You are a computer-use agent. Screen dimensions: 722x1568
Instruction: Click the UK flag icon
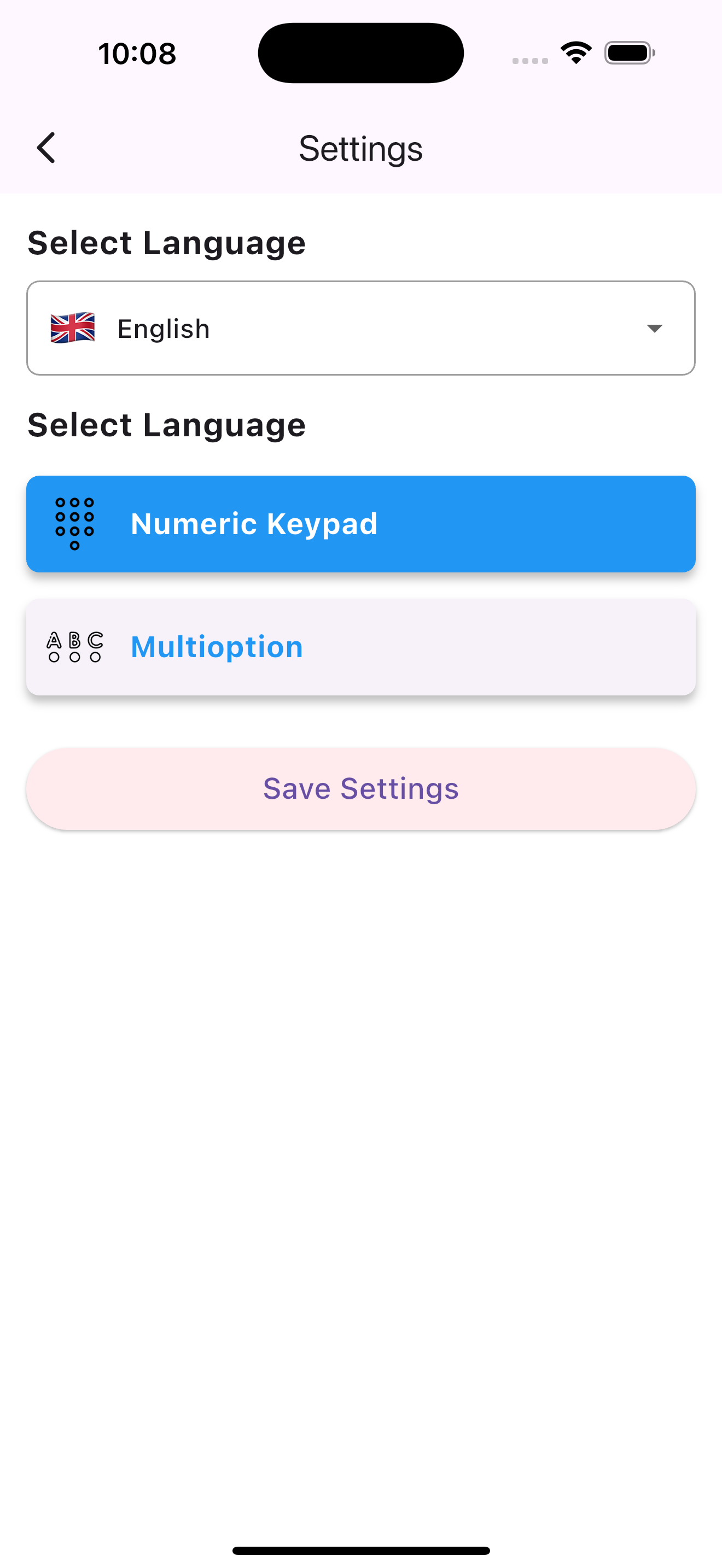[73, 328]
